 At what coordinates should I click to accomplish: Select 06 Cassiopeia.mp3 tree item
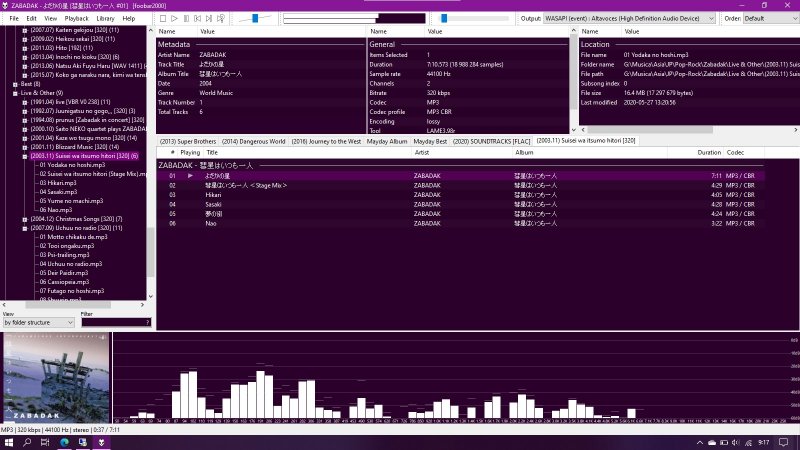click(x=64, y=282)
